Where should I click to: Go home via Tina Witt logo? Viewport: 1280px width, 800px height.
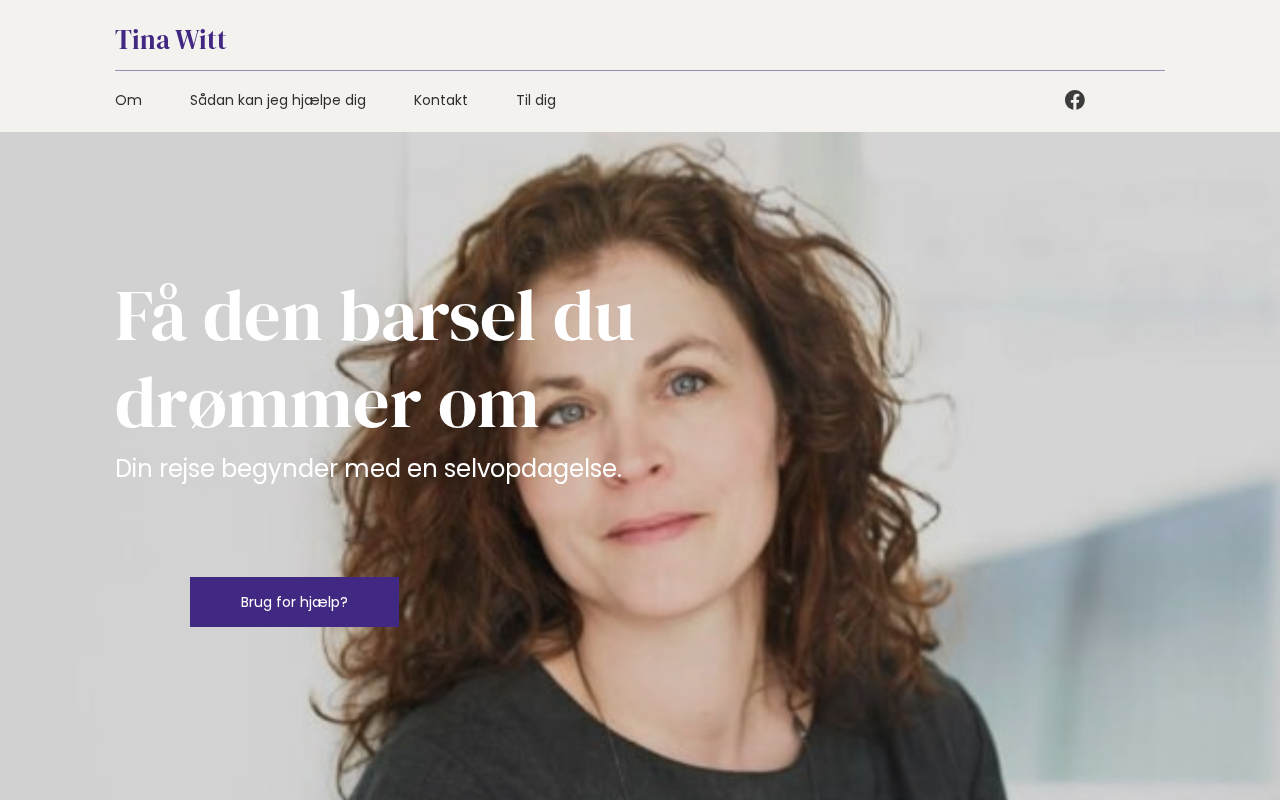point(171,40)
